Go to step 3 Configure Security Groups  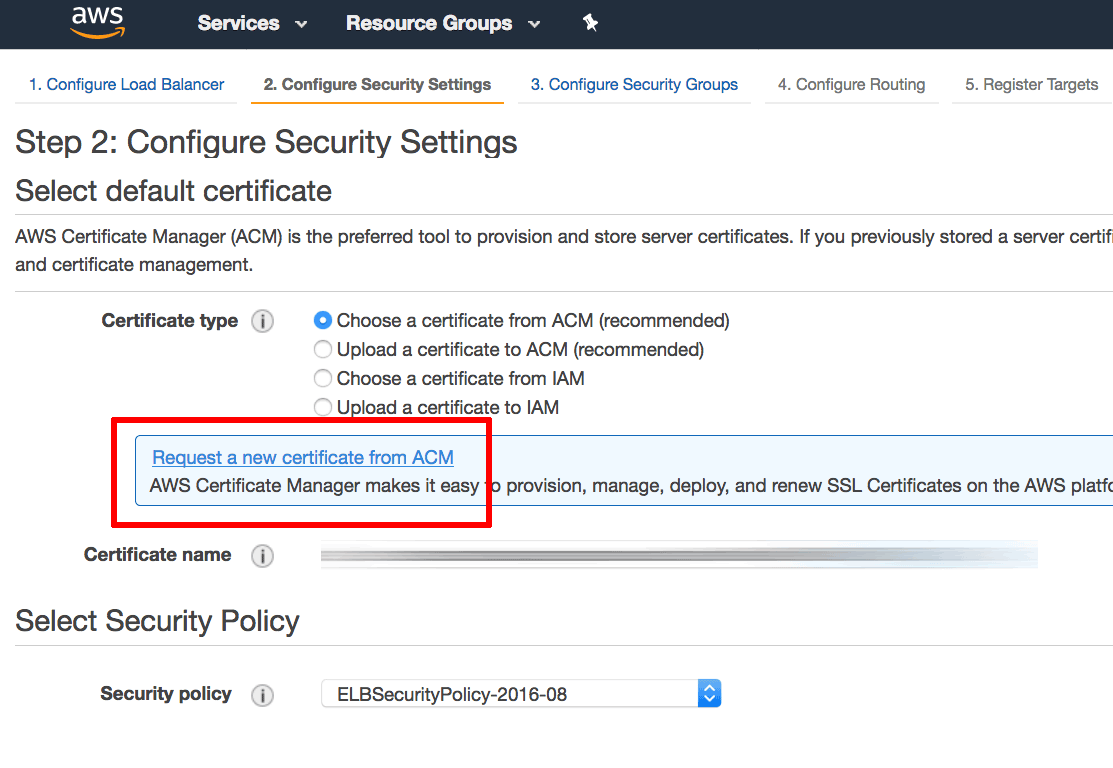634,84
